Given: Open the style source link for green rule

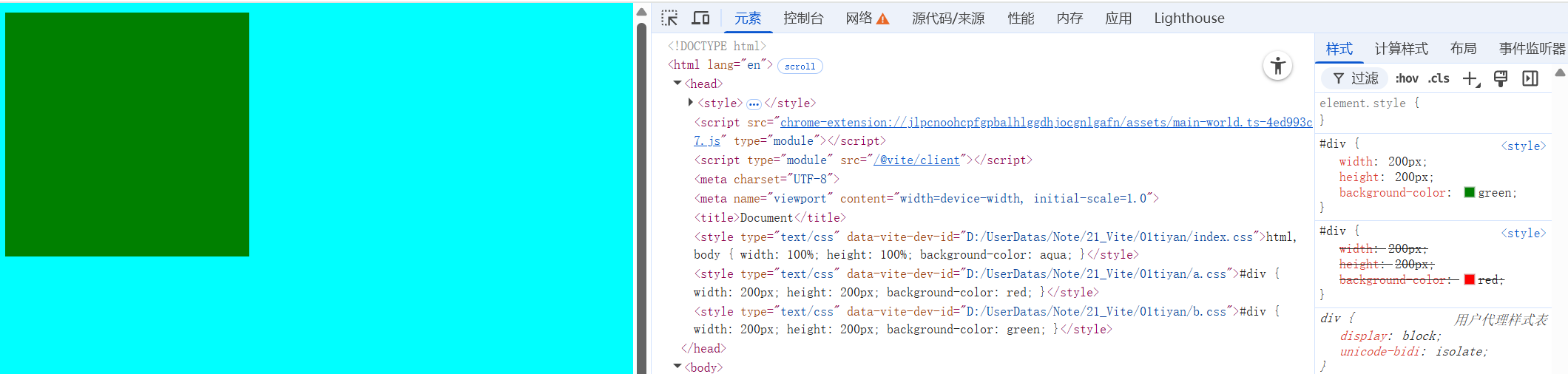Looking at the screenshot, I should [x=1523, y=146].
